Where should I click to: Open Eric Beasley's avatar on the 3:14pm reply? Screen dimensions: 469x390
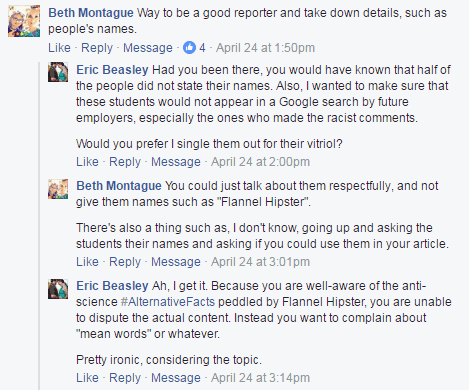click(x=58, y=289)
